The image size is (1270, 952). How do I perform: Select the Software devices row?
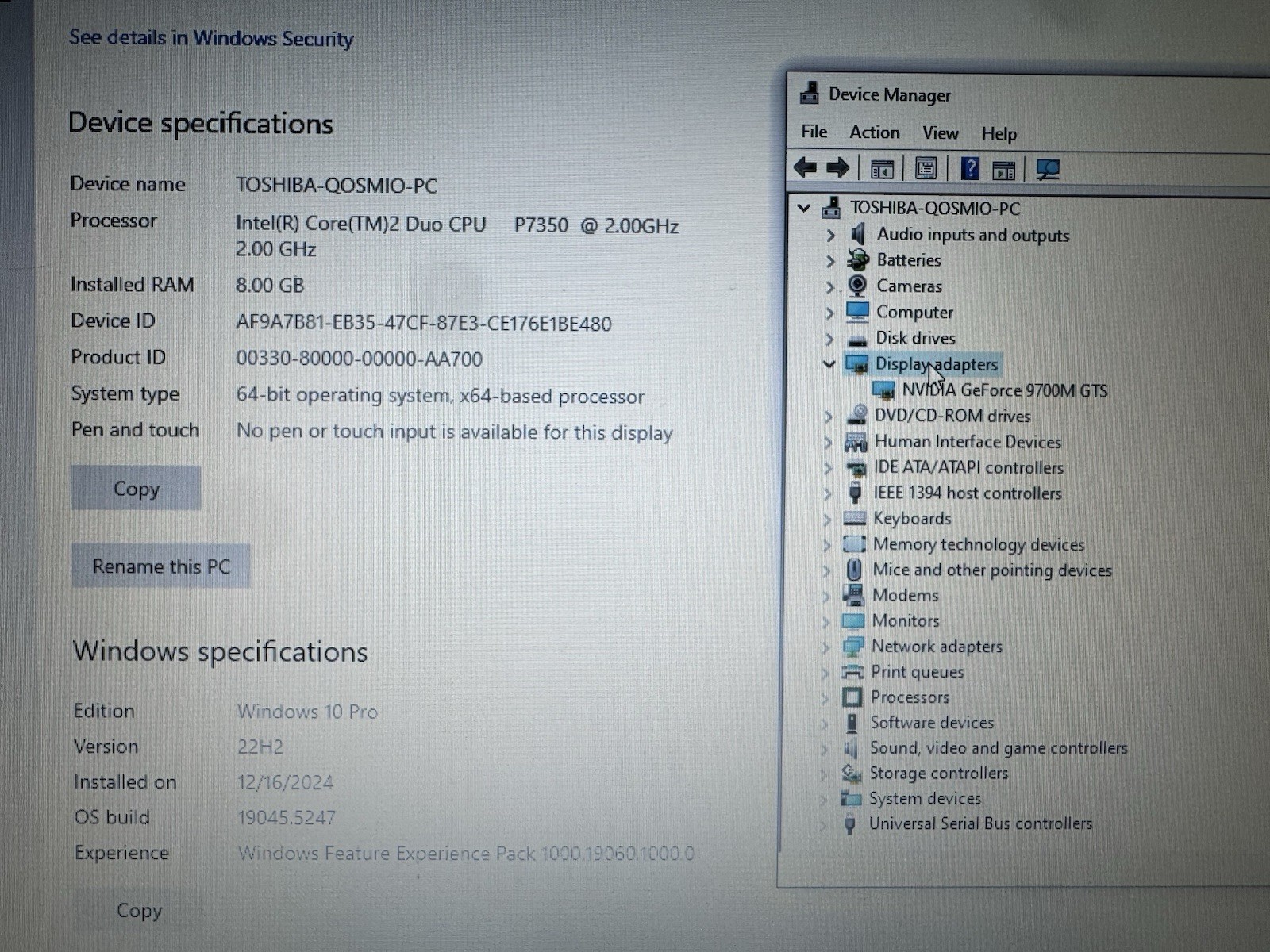click(932, 722)
